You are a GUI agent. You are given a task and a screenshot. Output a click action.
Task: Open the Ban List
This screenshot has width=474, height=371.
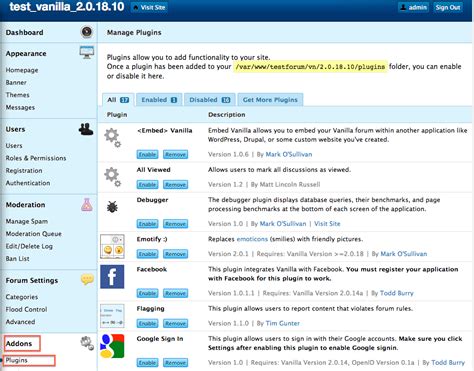click(x=17, y=259)
